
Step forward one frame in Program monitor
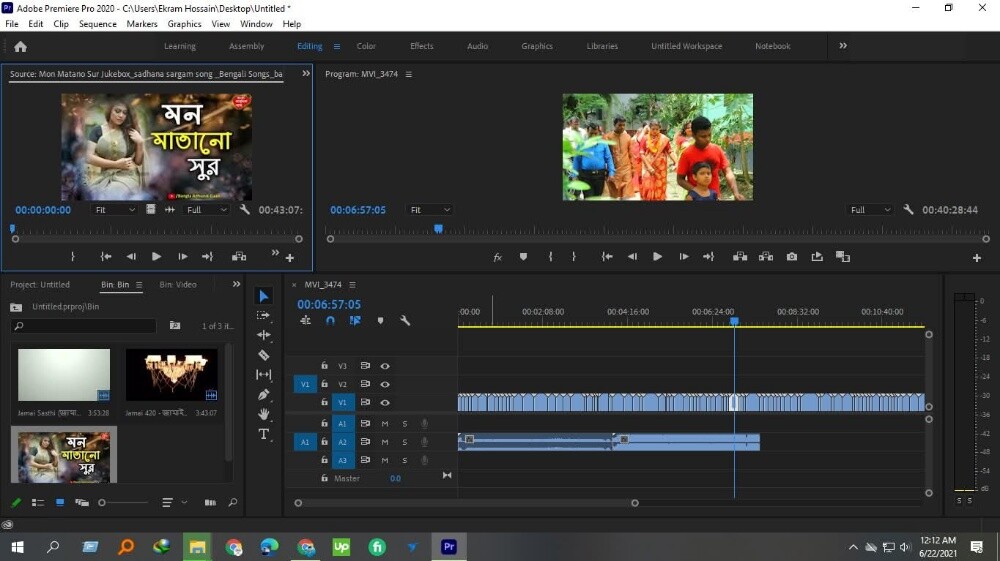[684, 257]
